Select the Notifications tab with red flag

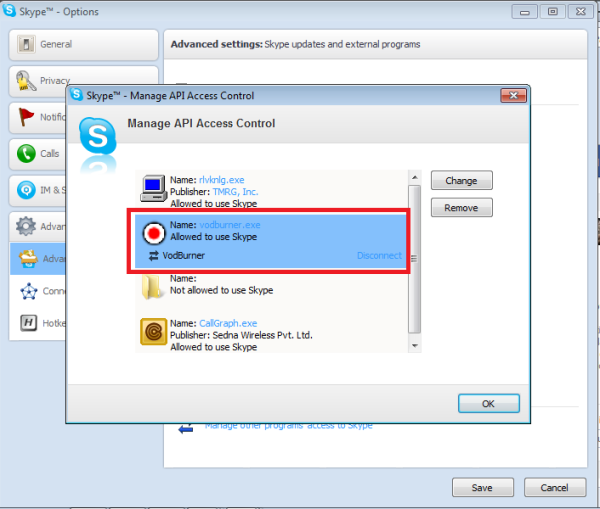tap(38, 117)
